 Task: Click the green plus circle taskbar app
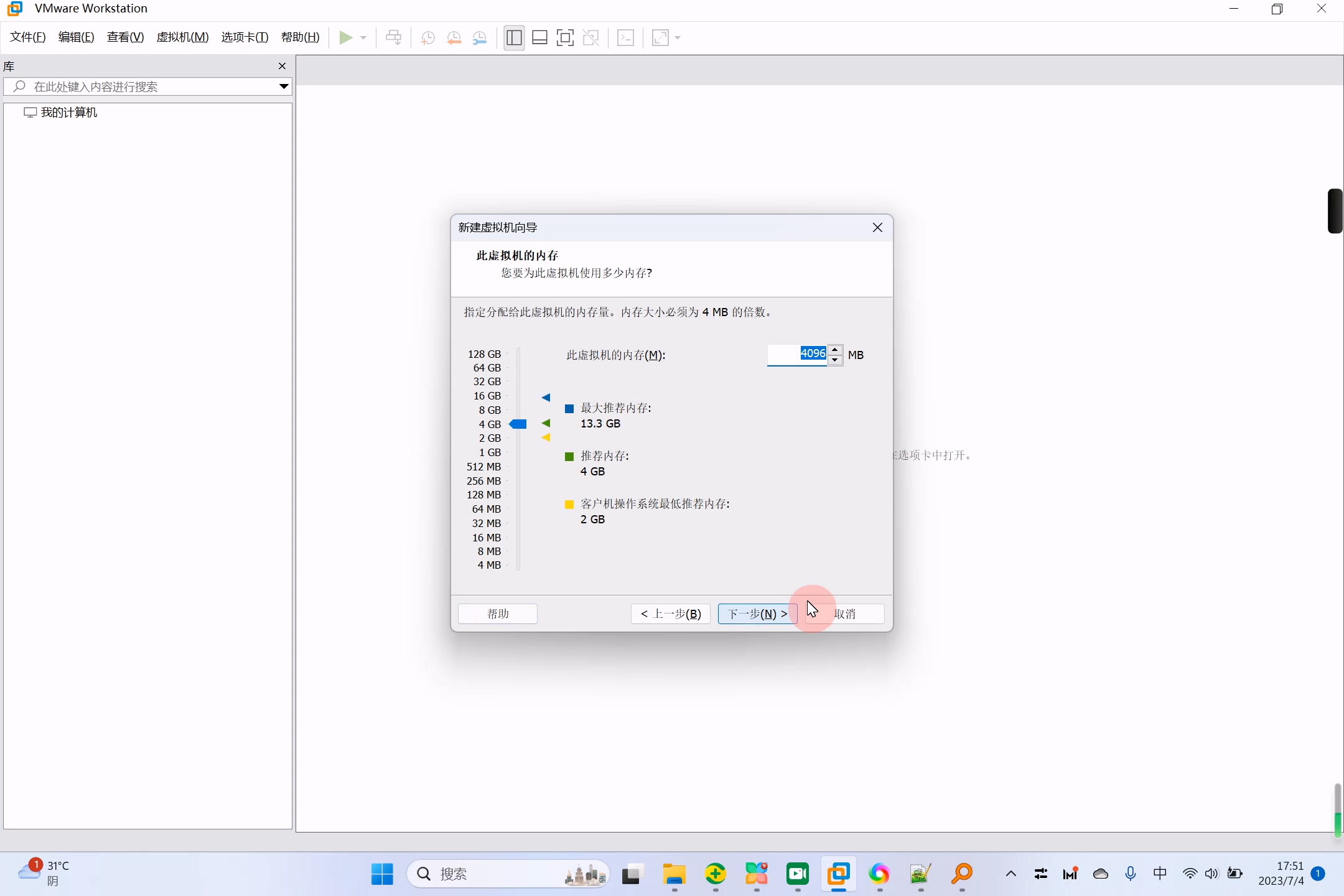click(x=716, y=874)
